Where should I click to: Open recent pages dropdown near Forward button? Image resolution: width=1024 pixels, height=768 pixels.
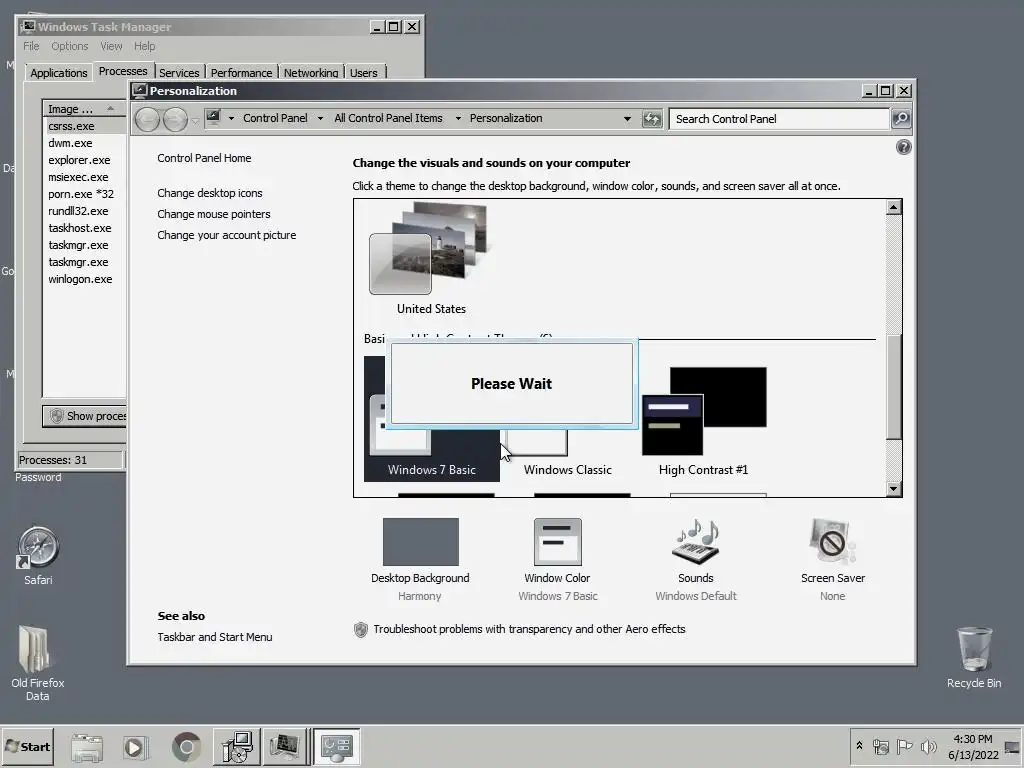(x=195, y=120)
